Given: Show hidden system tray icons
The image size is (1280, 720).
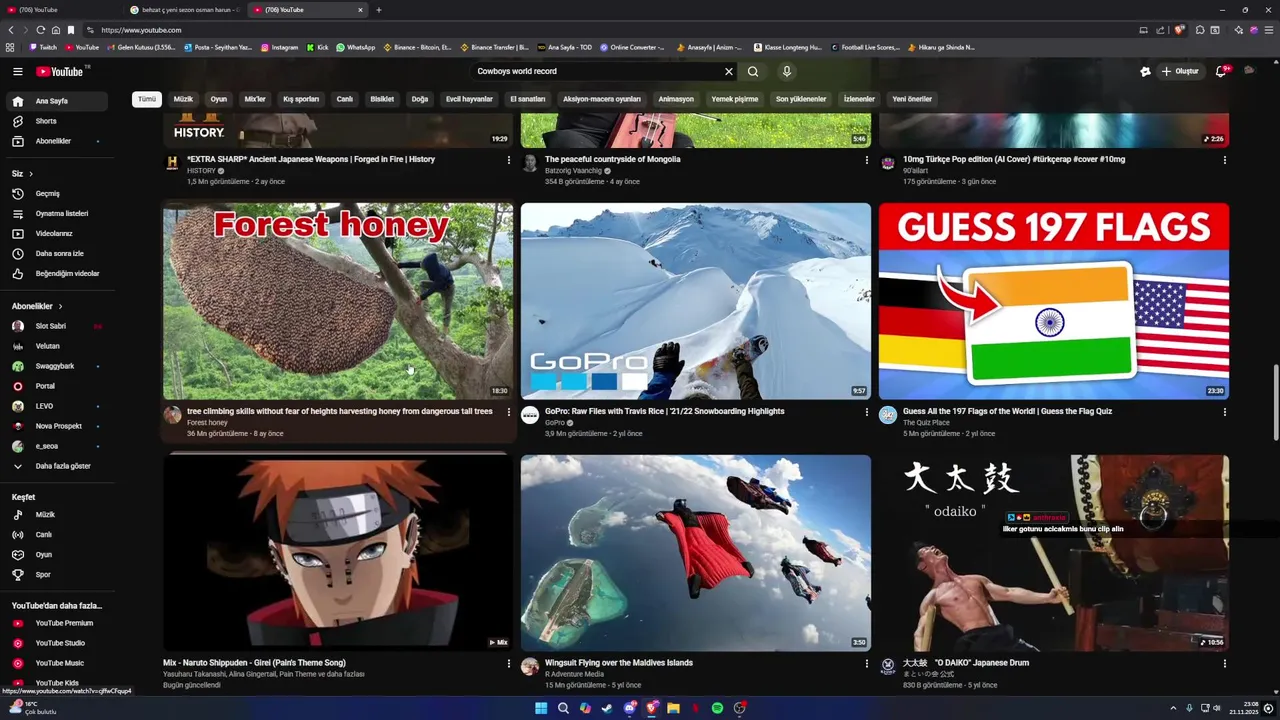Looking at the screenshot, I should (x=1173, y=708).
